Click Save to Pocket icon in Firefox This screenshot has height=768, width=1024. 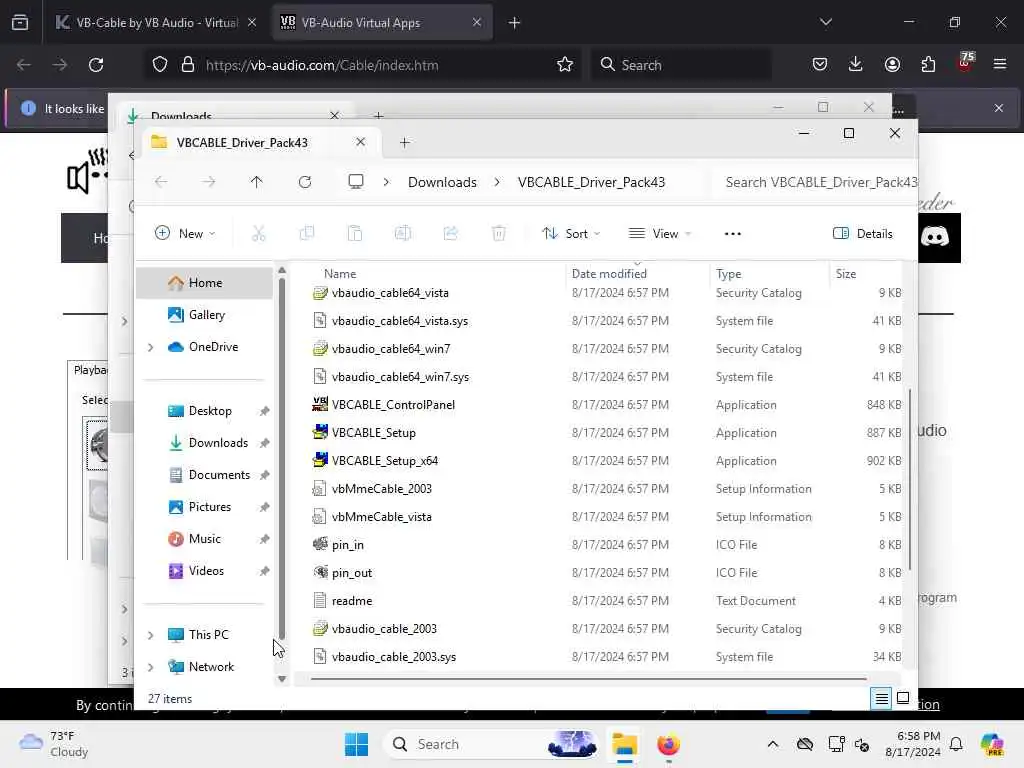pos(820,64)
